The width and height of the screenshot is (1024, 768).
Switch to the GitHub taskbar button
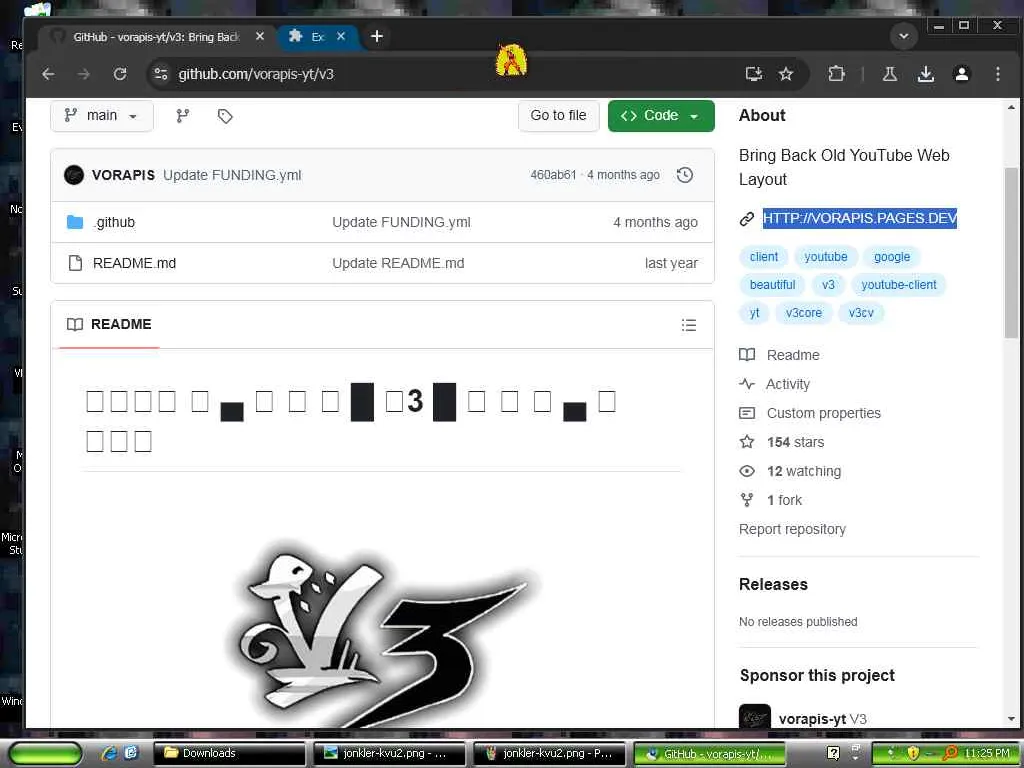[709, 754]
